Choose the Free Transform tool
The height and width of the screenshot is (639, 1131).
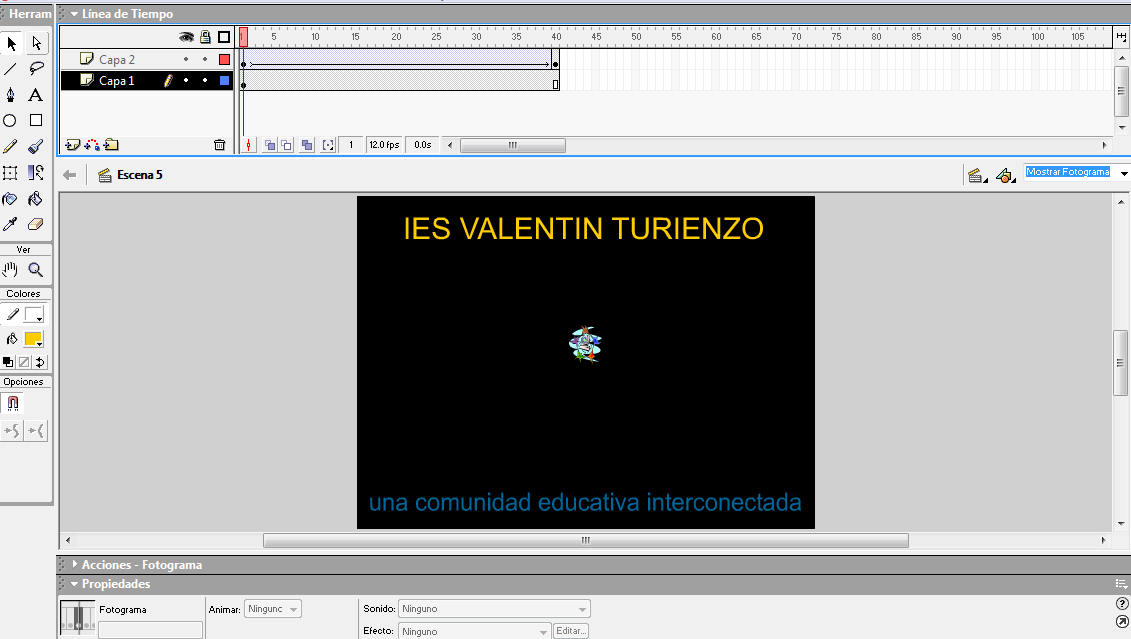[x=10, y=172]
